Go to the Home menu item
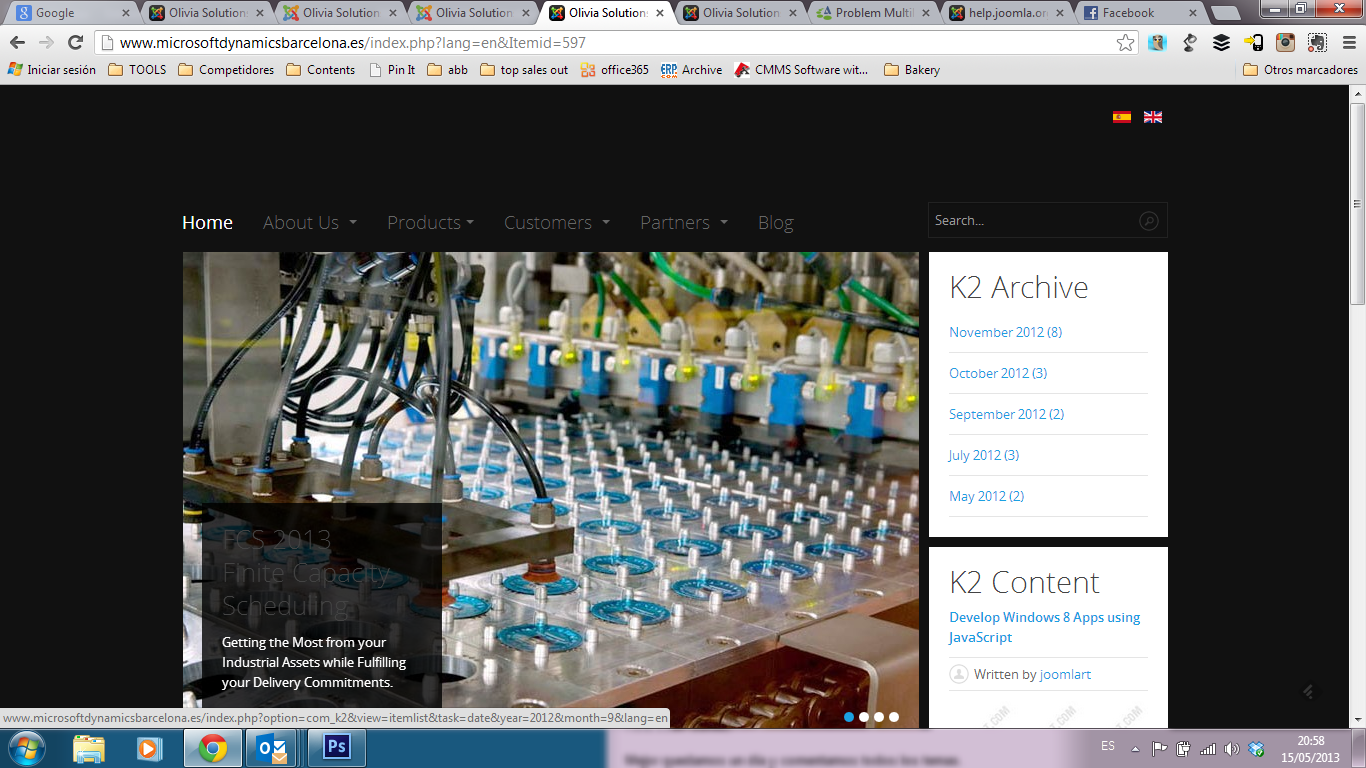This screenshot has width=1366, height=768. tap(207, 223)
